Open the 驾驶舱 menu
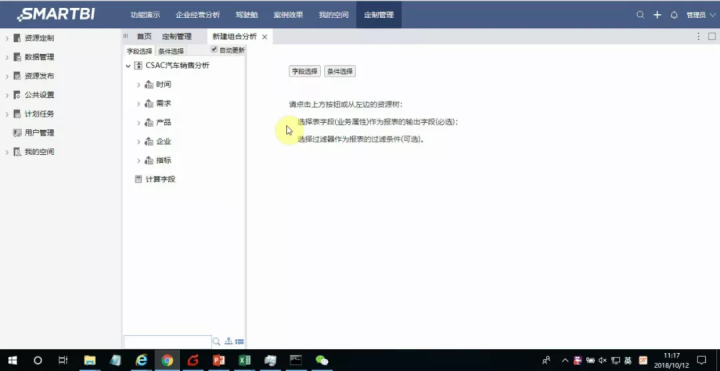The height and width of the screenshot is (371, 720). tap(247, 15)
